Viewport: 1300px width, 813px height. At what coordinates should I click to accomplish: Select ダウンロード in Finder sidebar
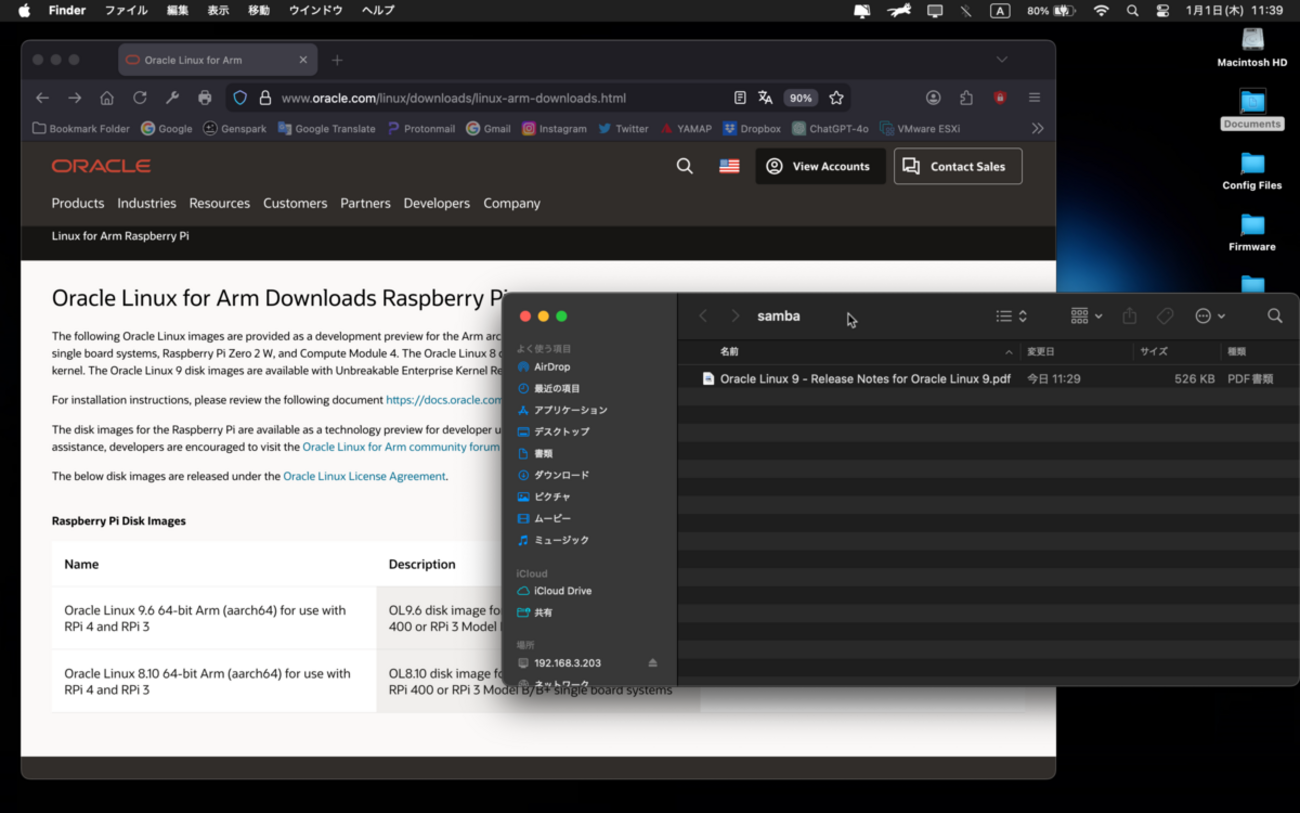[x=553, y=475]
